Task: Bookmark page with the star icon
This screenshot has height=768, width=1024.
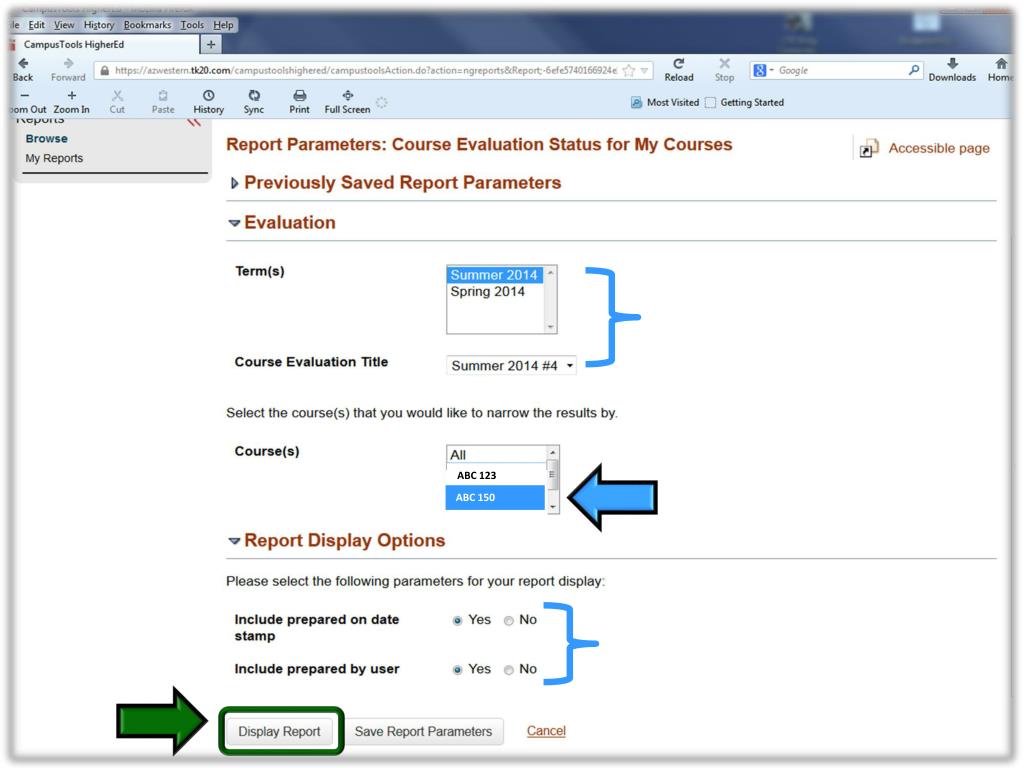Action: click(628, 71)
